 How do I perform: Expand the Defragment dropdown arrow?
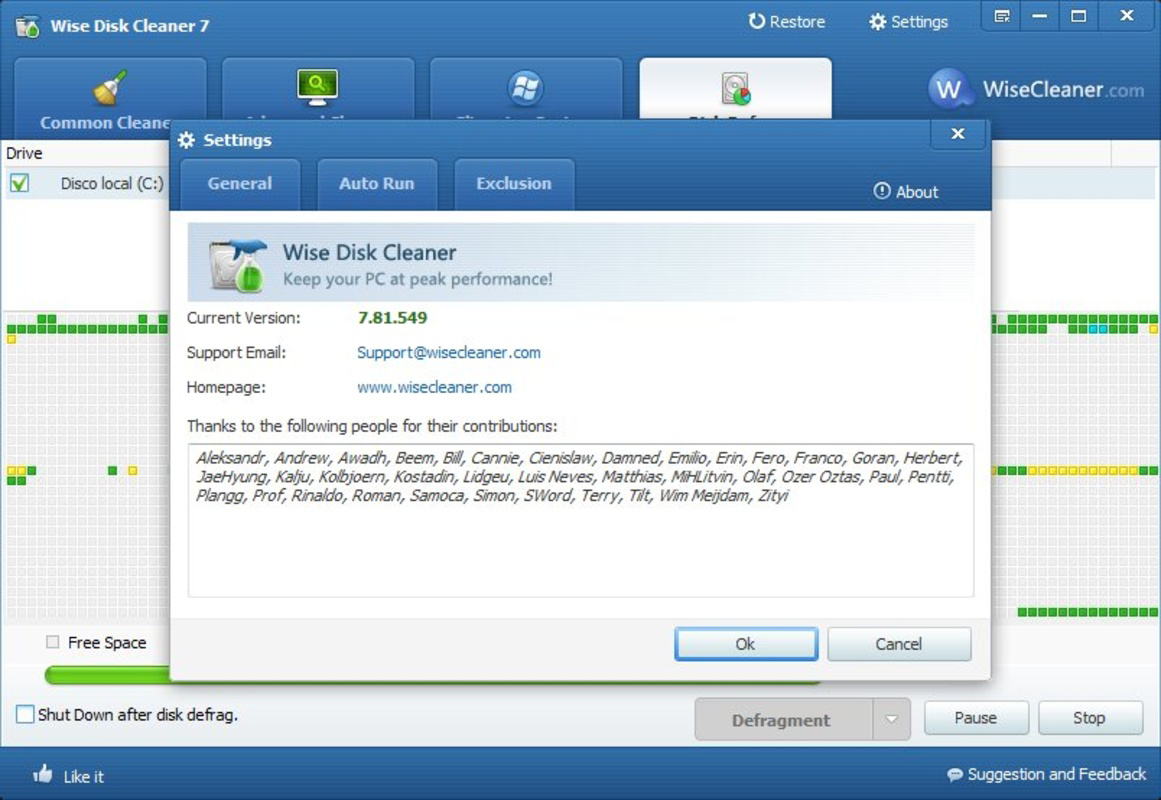point(891,719)
